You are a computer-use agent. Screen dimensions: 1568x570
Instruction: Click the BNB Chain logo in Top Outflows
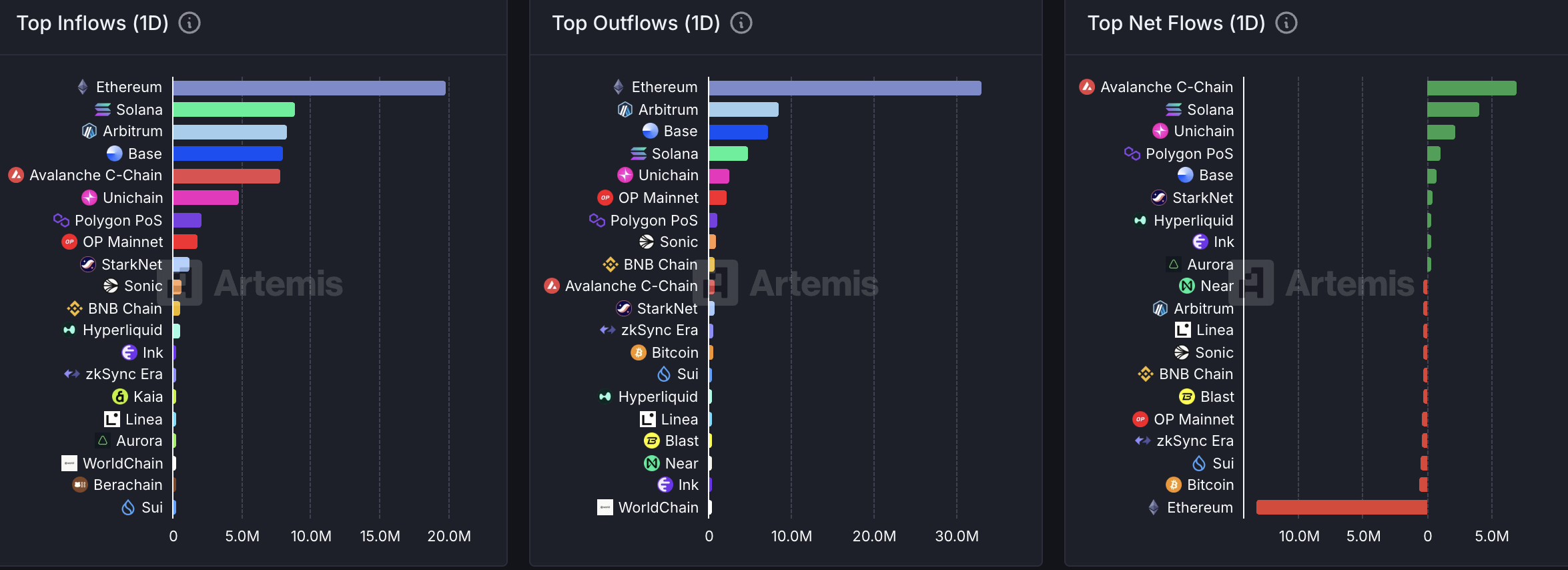[x=611, y=264]
